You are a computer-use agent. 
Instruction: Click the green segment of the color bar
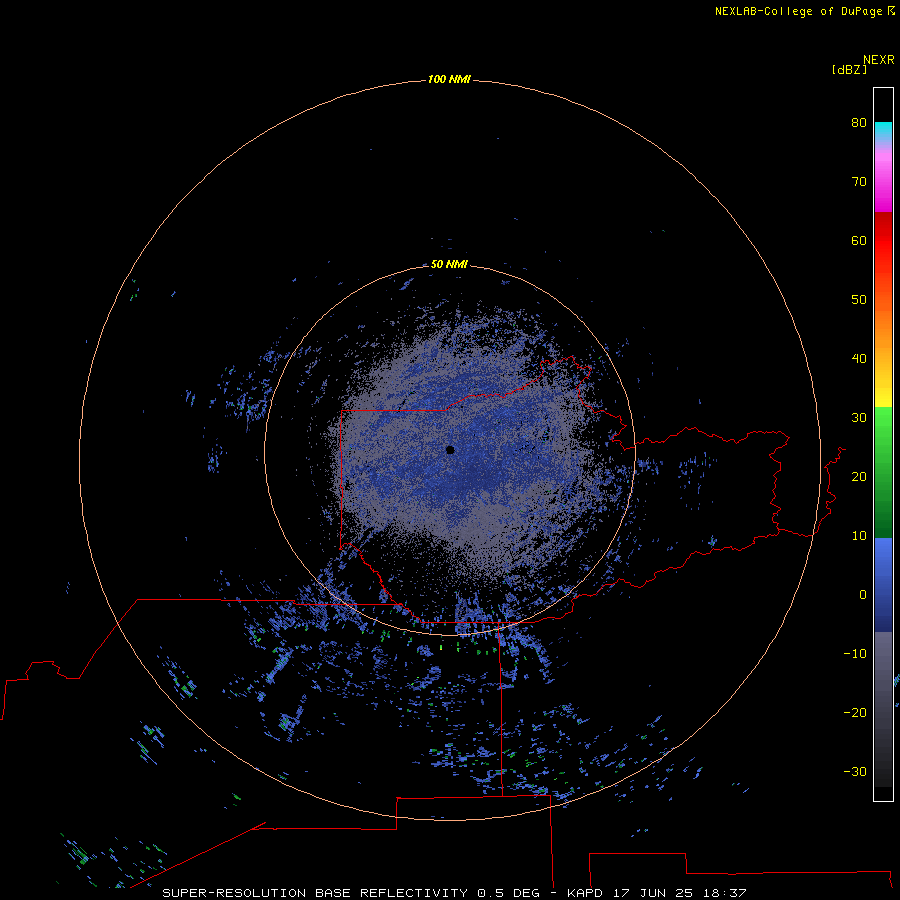point(883,472)
